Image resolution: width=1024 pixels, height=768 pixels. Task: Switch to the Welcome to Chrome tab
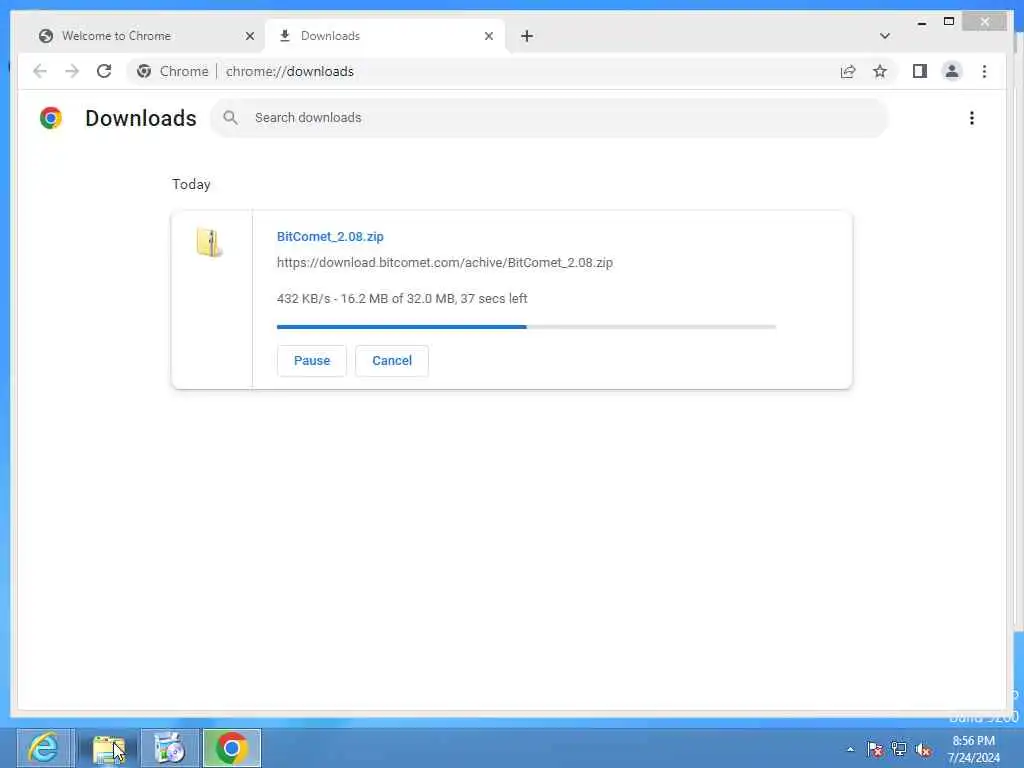(146, 36)
